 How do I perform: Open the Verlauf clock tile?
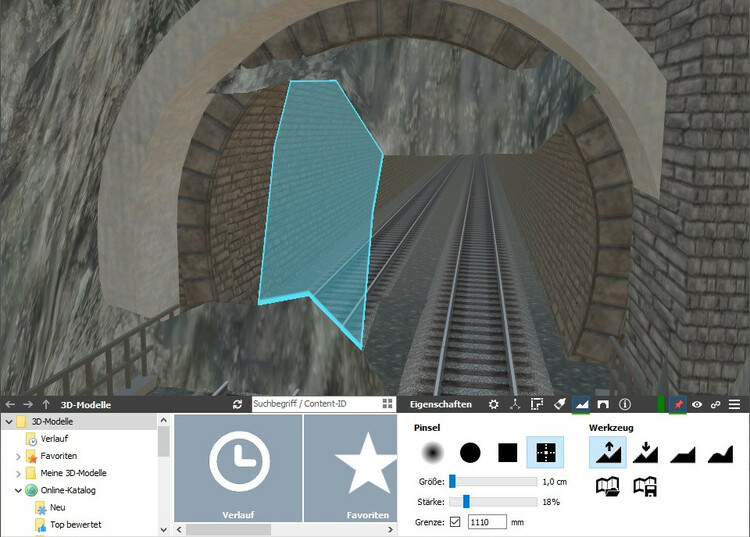(x=238, y=468)
